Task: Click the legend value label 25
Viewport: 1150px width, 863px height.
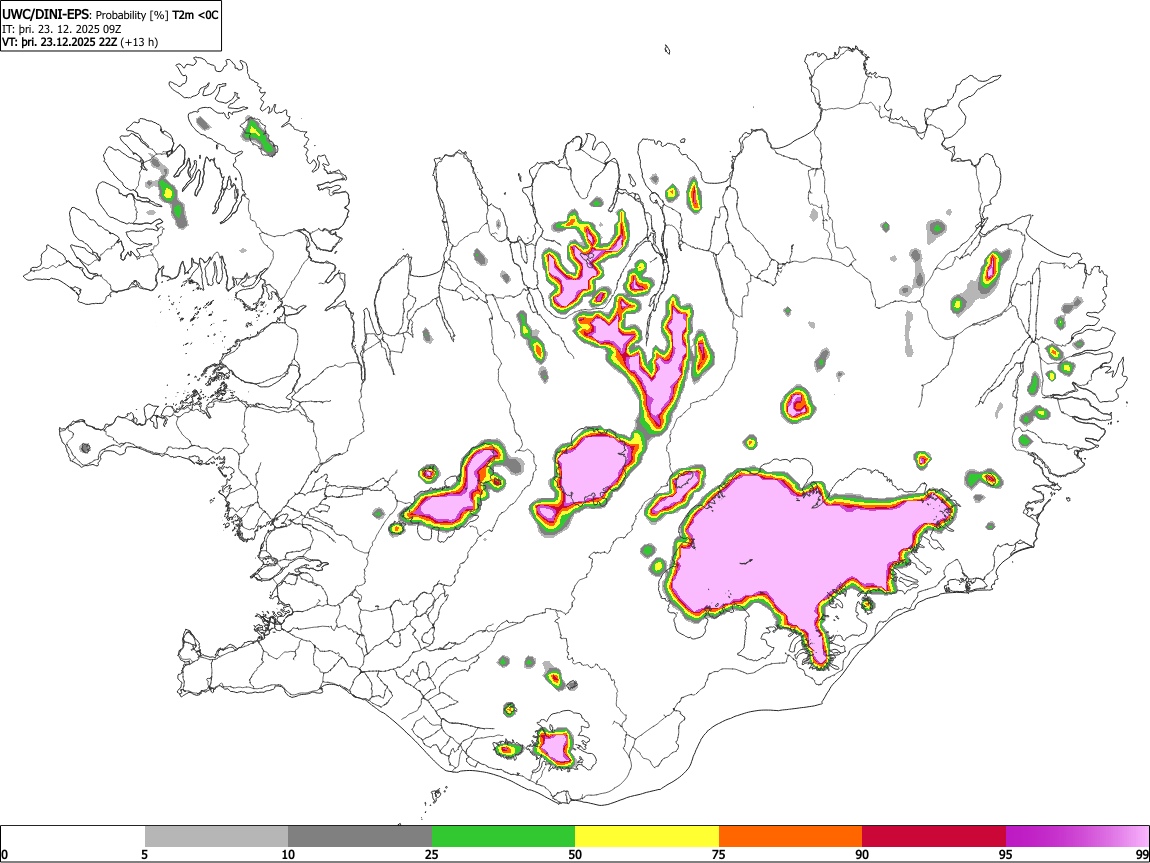Action: (432, 854)
